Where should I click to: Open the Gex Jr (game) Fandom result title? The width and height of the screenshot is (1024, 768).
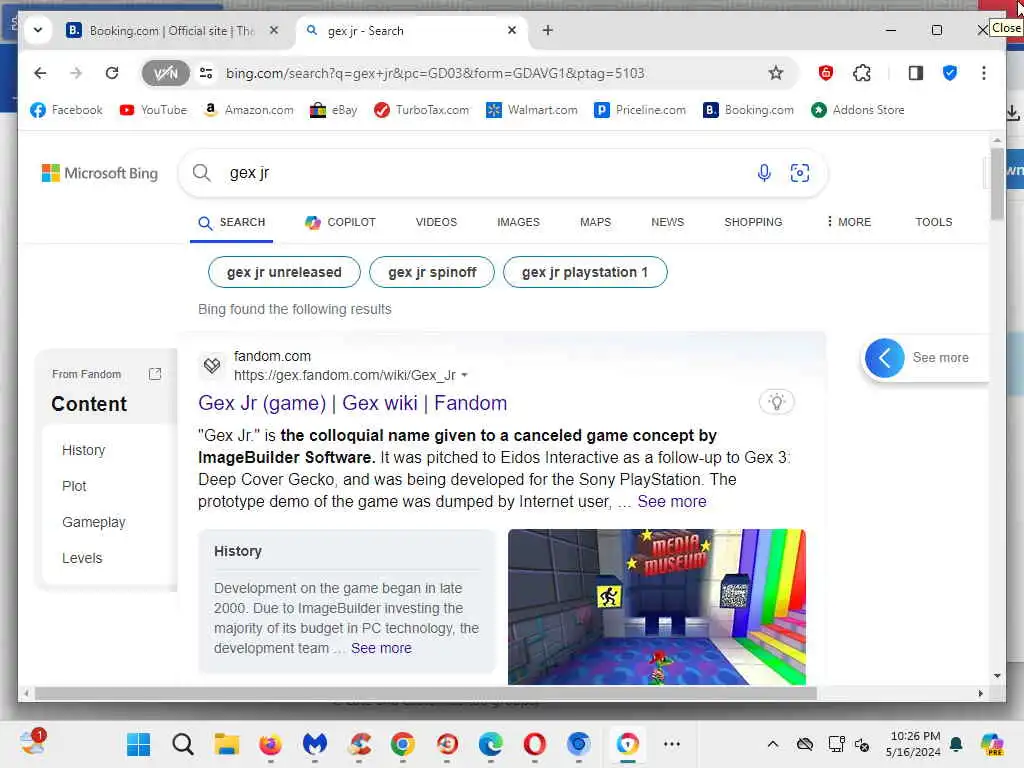pyautogui.click(x=353, y=403)
